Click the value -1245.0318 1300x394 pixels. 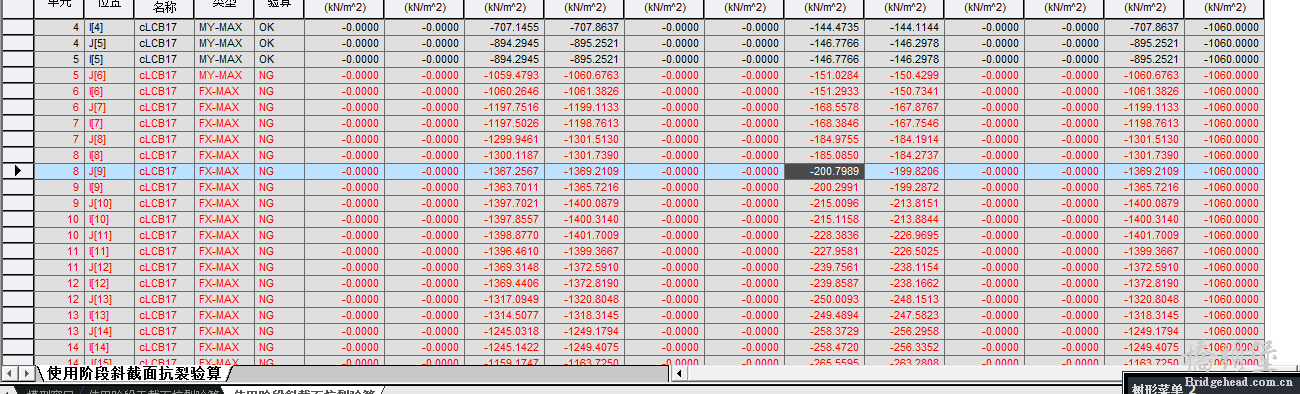coord(504,331)
